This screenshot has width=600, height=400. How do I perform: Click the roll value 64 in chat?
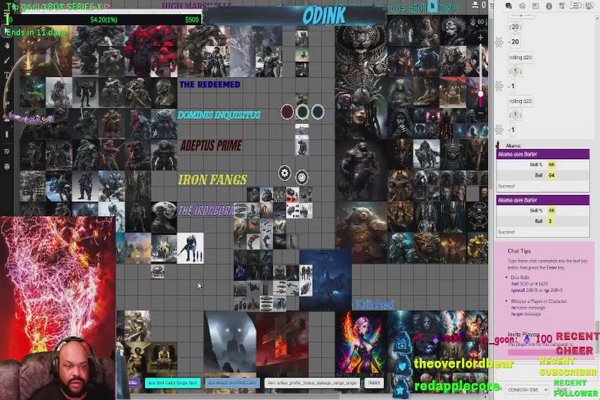tap(551, 175)
